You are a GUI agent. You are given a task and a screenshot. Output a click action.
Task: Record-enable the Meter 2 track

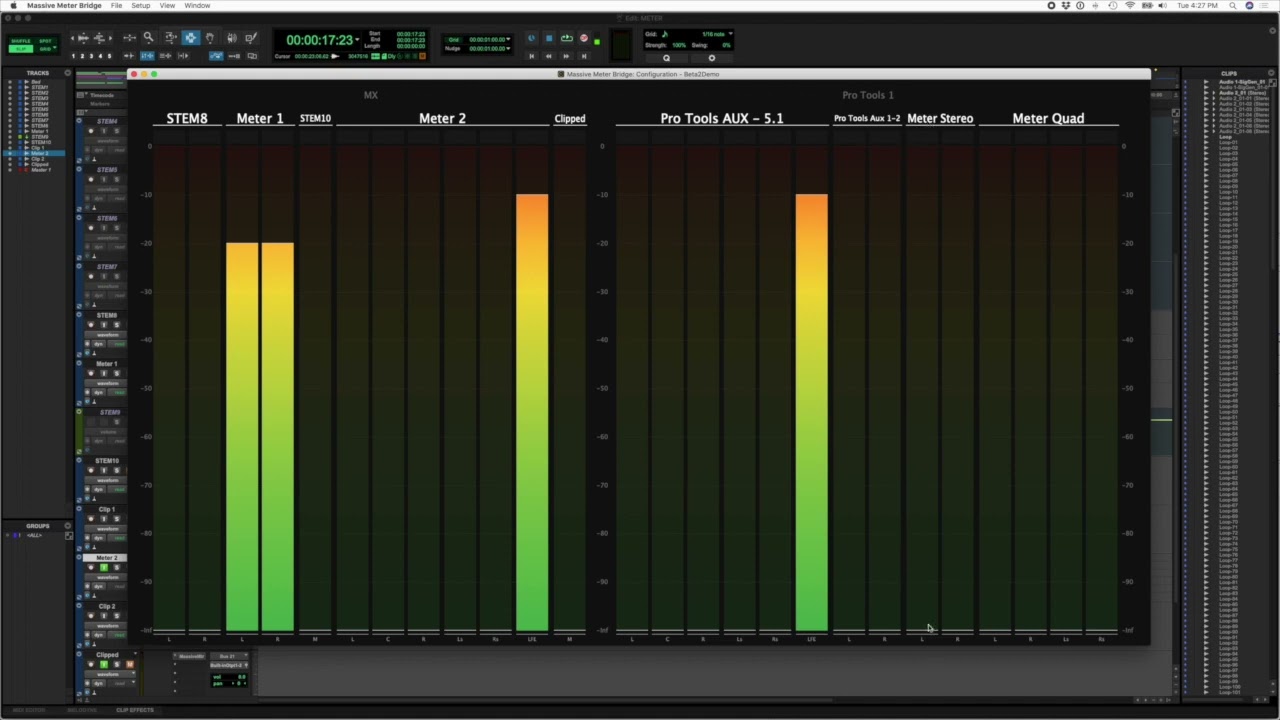[90, 567]
